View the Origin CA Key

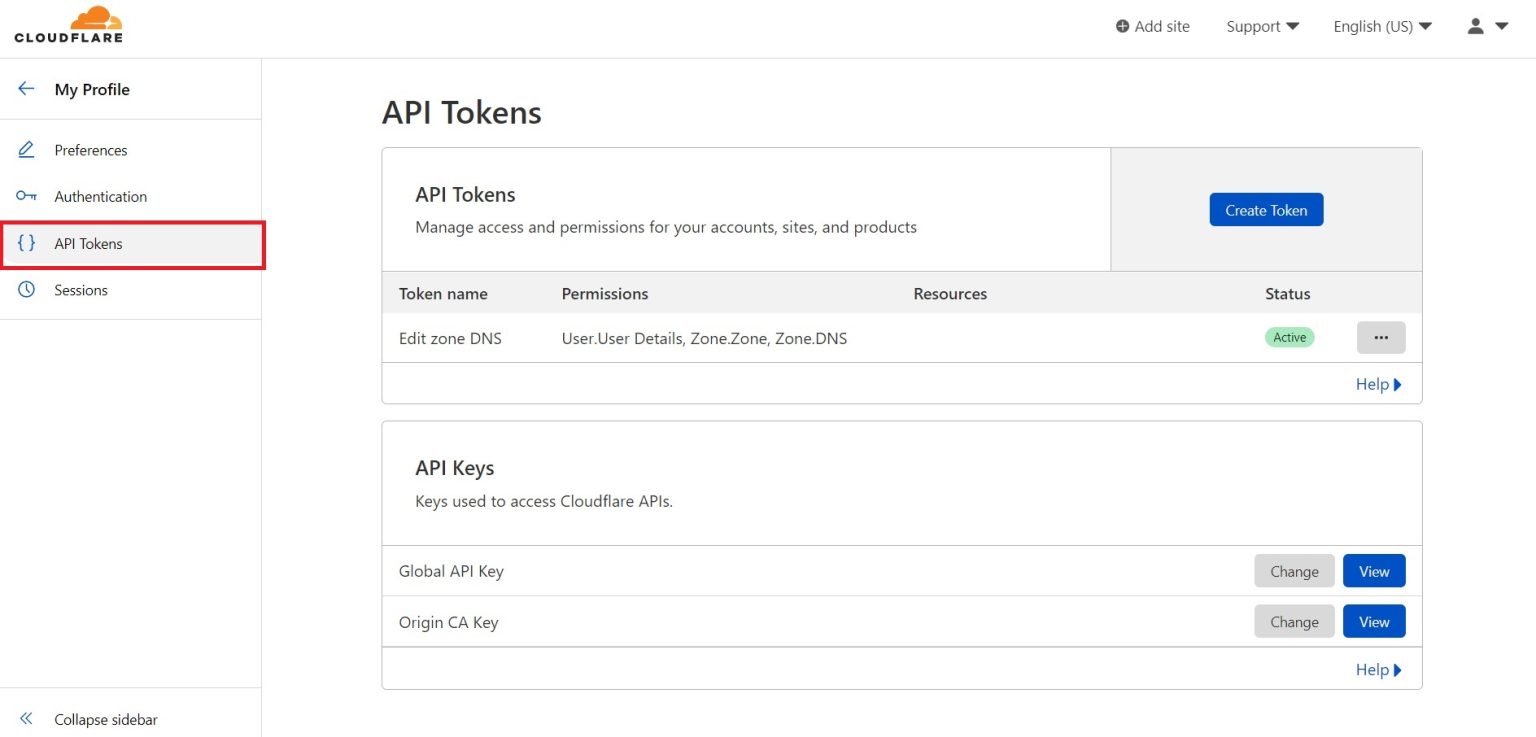[1374, 621]
